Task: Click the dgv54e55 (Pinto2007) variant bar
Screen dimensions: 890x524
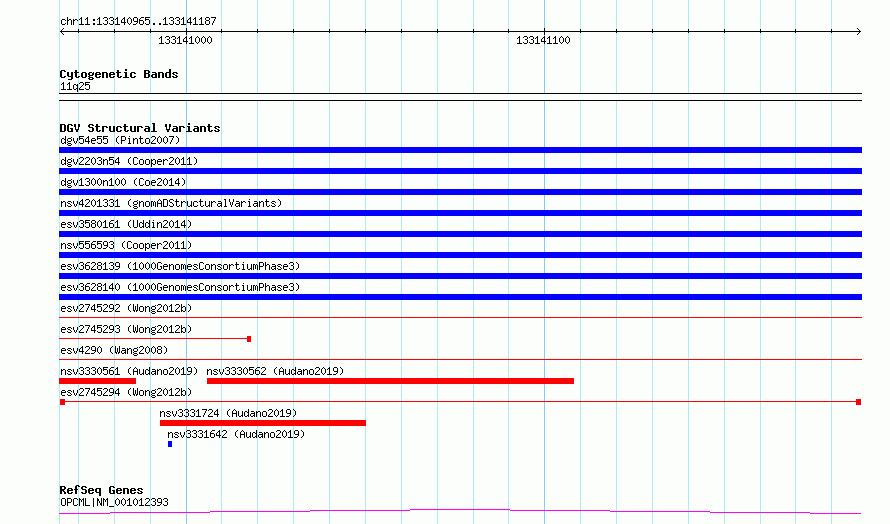Action: click(x=460, y=150)
